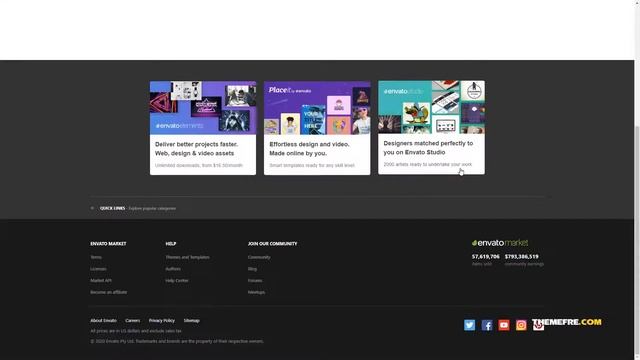This screenshot has width=640, height=360.
Task: Open the Instagram social icon
Action: [521, 325]
